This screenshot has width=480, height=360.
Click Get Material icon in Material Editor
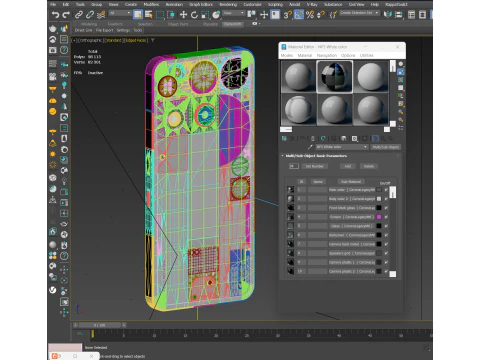284,138
